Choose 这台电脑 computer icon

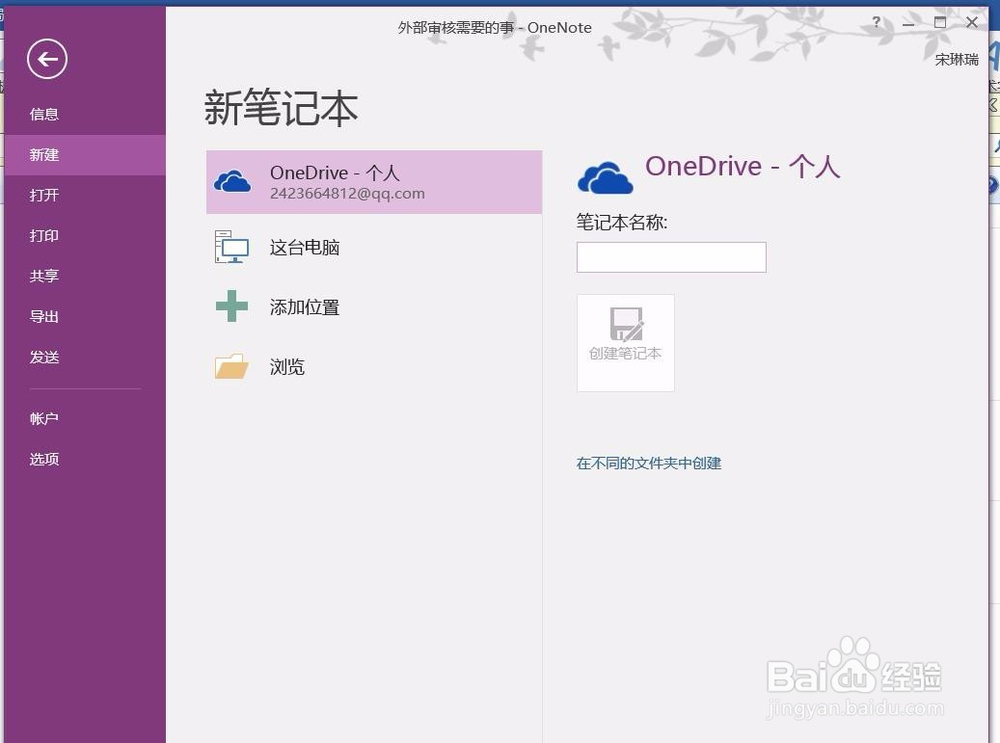pos(232,247)
